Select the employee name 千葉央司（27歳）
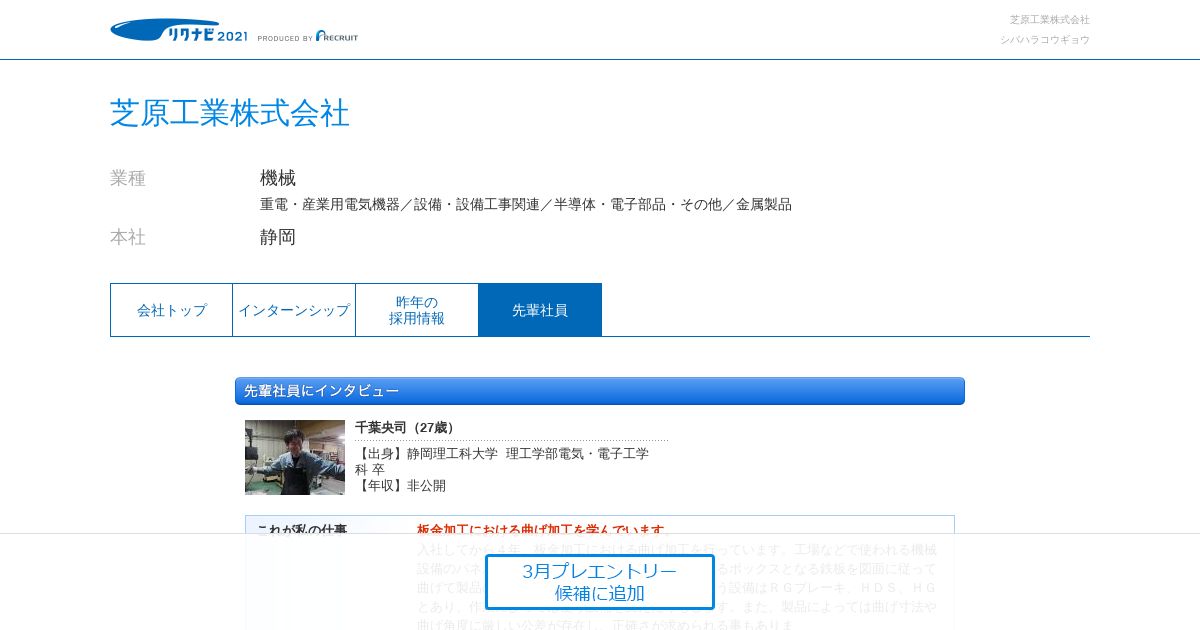1200x630 pixels. pos(407,428)
